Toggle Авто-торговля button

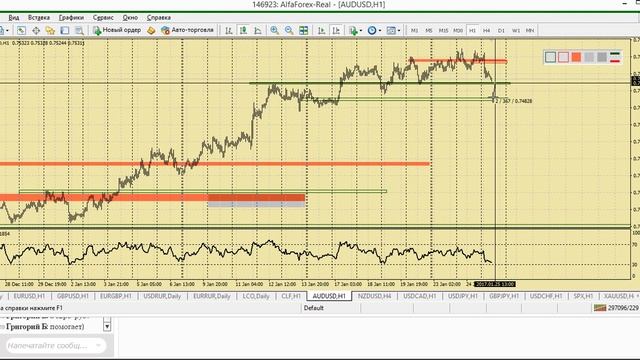click(187, 30)
